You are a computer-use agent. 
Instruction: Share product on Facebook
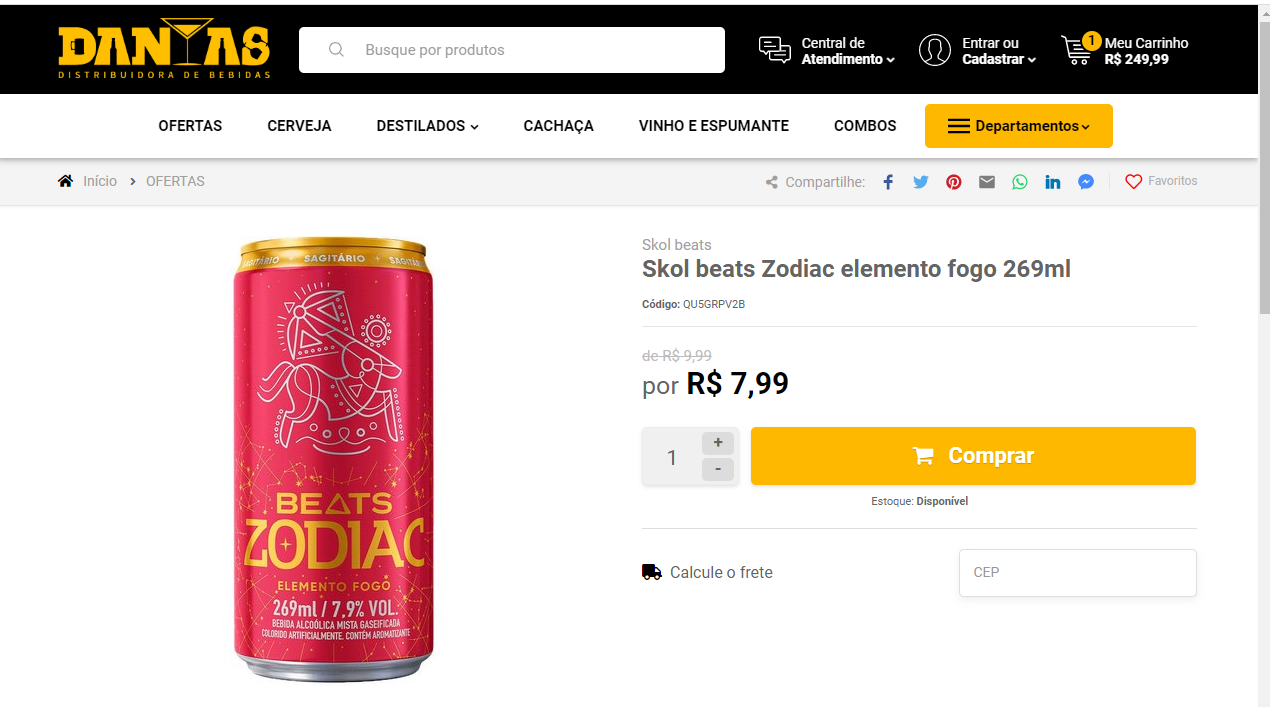coord(888,182)
